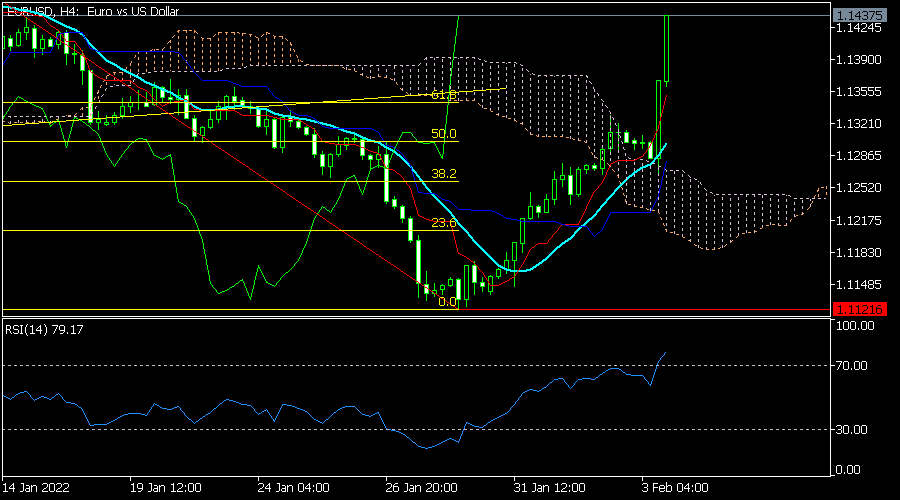This screenshot has width=900, height=500.
Task: Click the 1.13900 price scale value
Action: click(x=859, y=60)
